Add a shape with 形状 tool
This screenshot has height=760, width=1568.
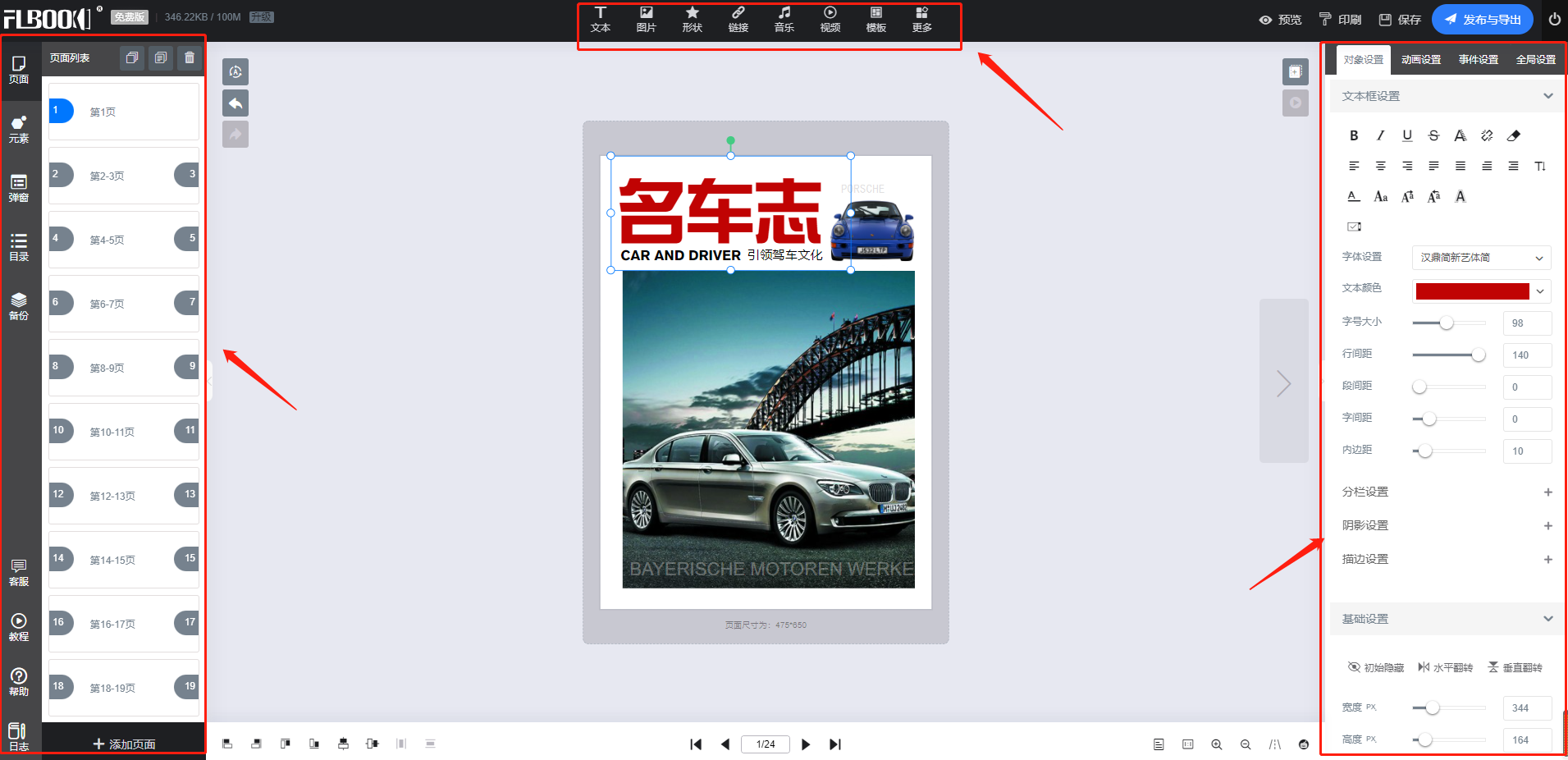(x=693, y=20)
